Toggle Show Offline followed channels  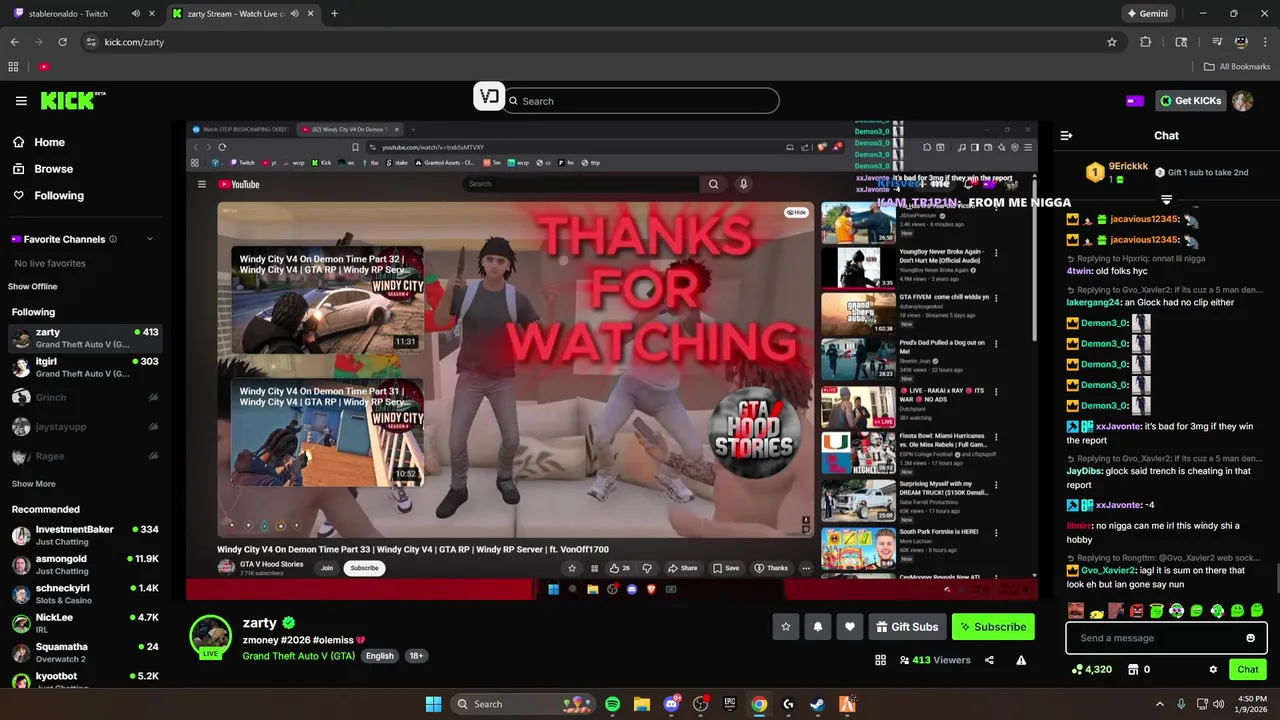coord(33,287)
